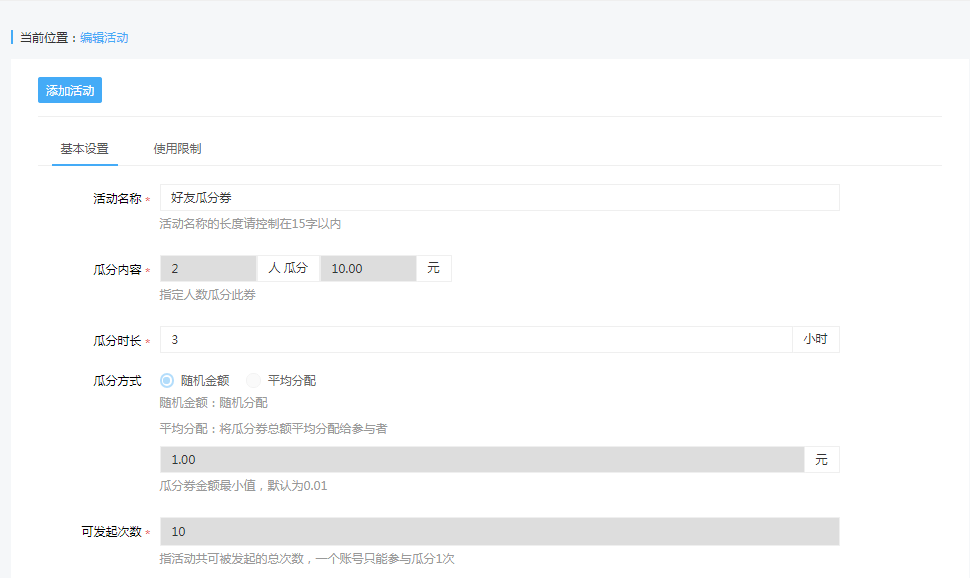
Task: Click the 瓜分 people count field showing 2
Action: [x=208, y=269]
